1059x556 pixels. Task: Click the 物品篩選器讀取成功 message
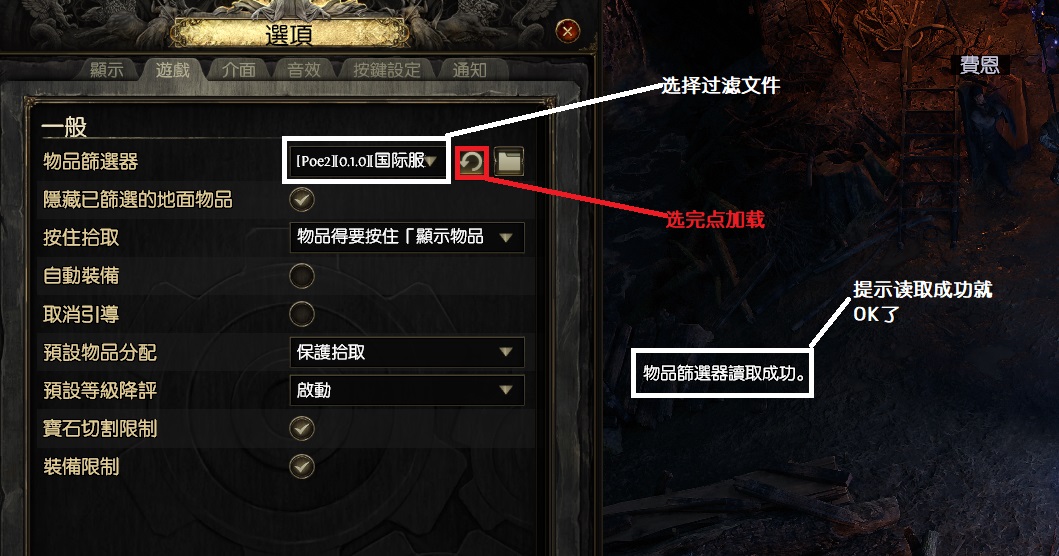[x=725, y=373]
